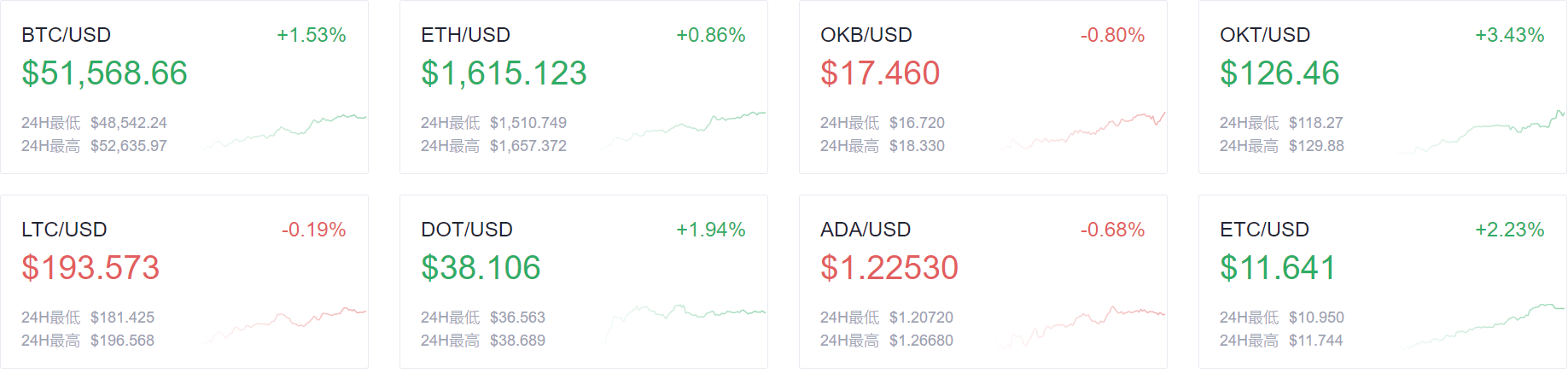Open the OKT/USD market card
The height and width of the screenshot is (373, 1568).
[x=1383, y=87]
